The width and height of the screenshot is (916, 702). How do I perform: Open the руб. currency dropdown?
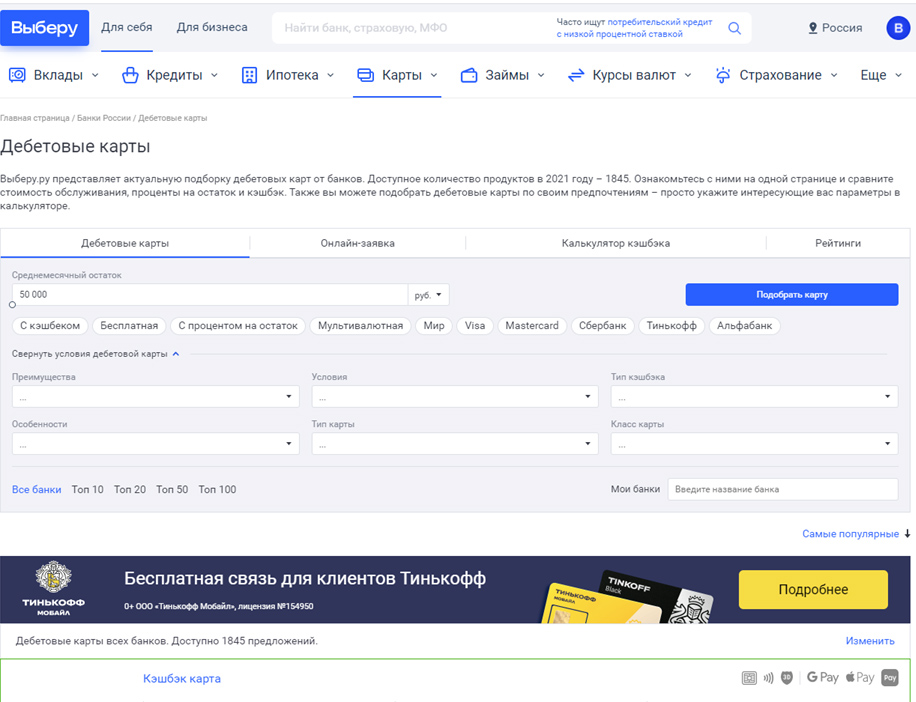(428, 295)
